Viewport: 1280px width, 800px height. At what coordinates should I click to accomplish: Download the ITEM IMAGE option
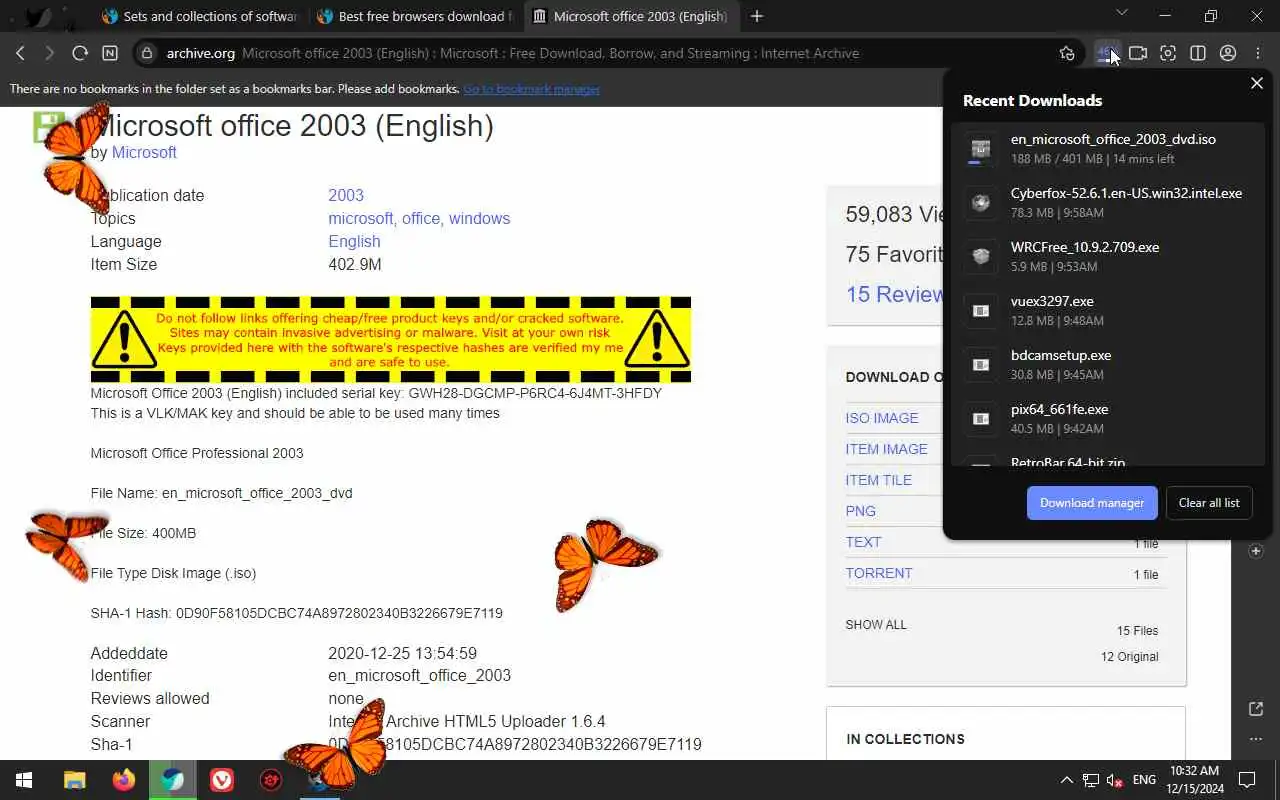[x=886, y=449]
